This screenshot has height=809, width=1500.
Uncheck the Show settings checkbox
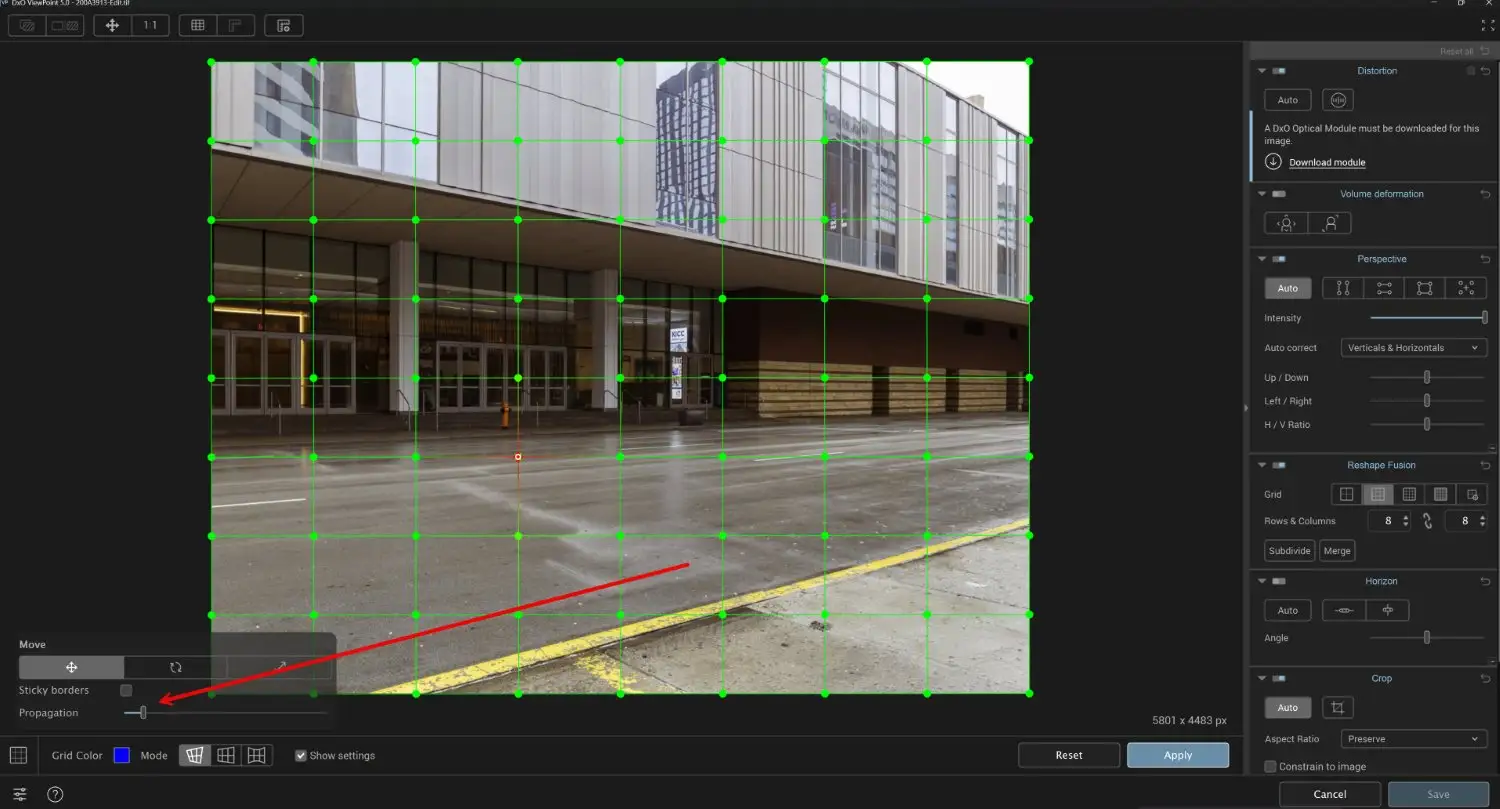tap(301, 755)
